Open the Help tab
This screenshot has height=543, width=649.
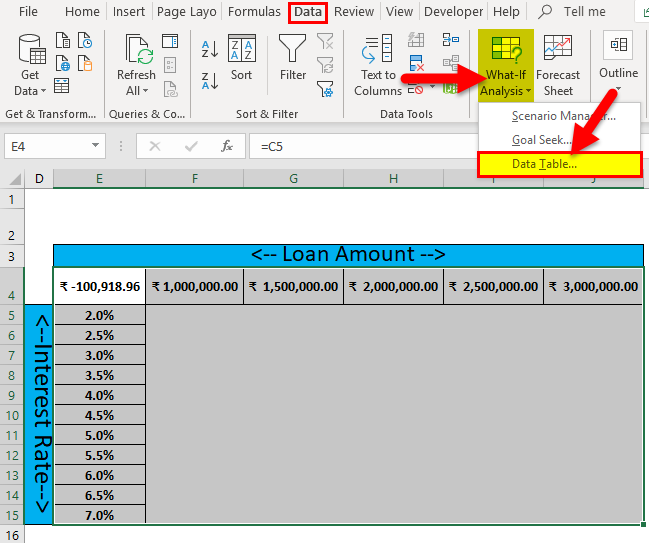[x=506, y=12]
